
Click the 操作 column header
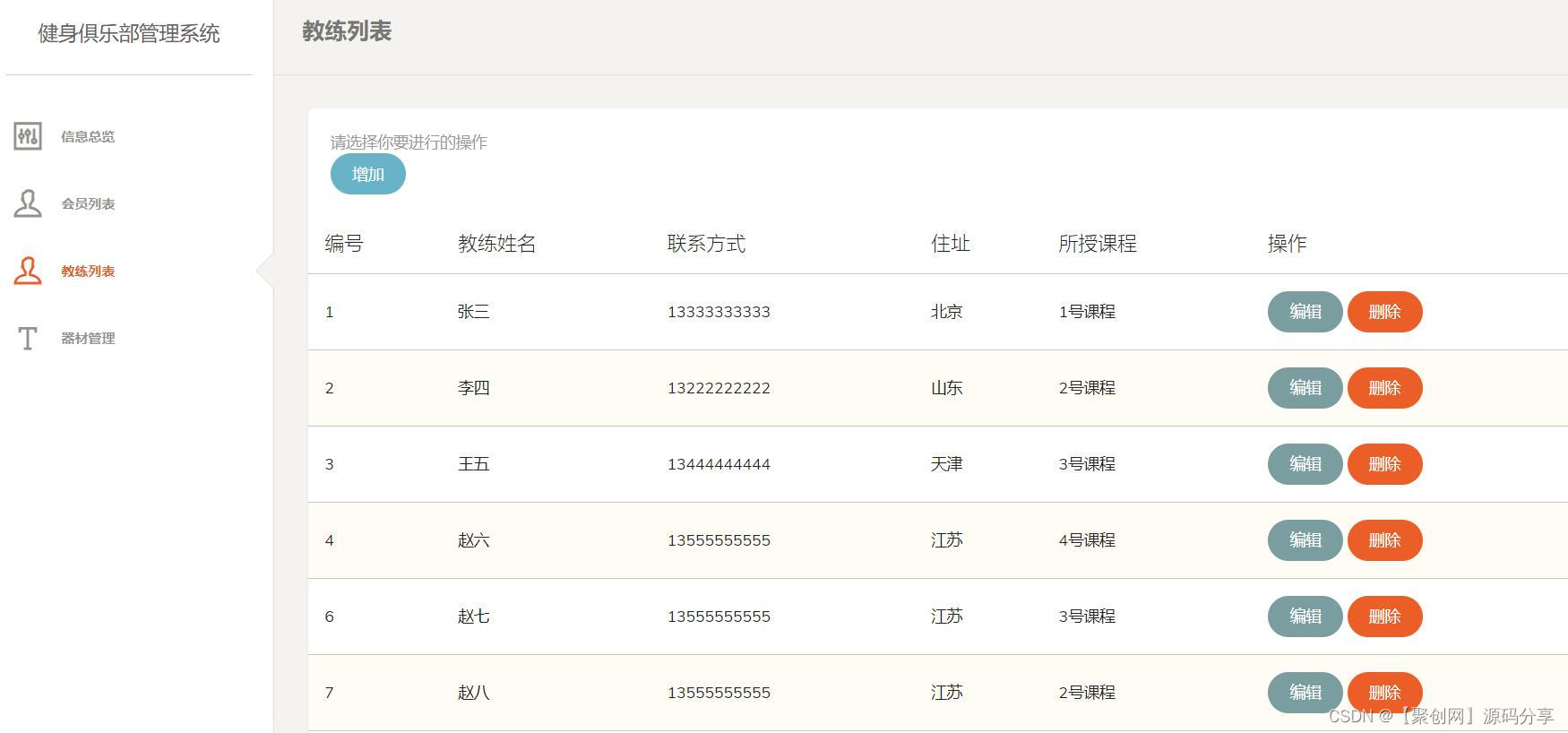[x=1288, y=244]
